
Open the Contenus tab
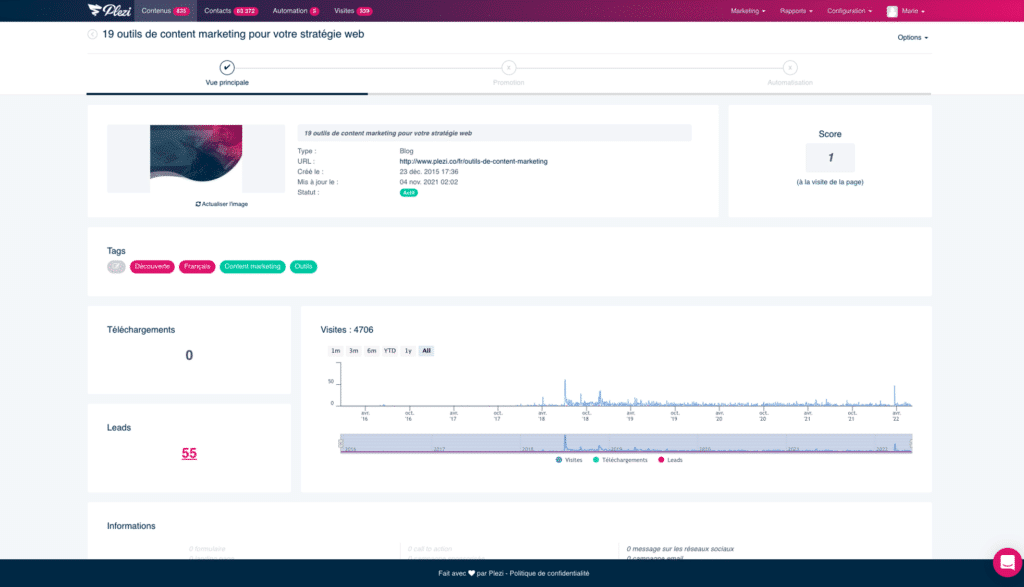pos(165,11)
